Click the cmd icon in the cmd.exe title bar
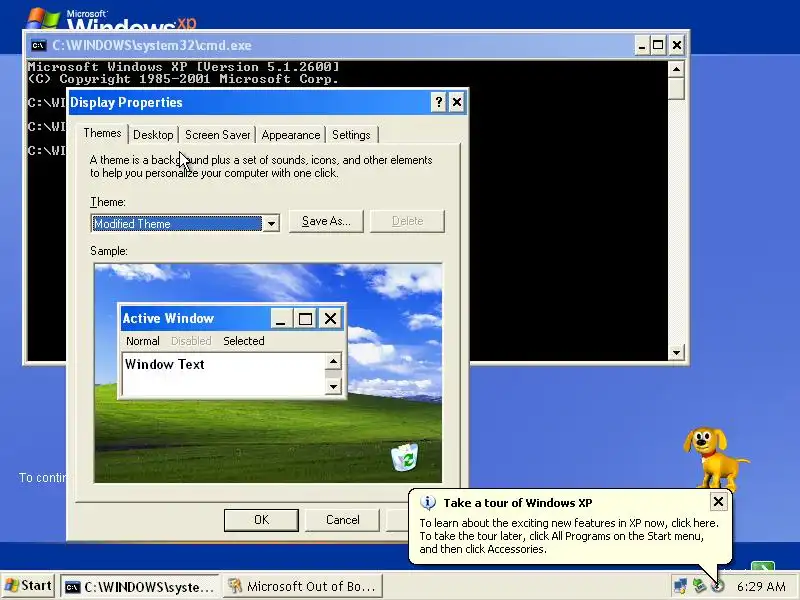The image size is (800, 600). 39,45
